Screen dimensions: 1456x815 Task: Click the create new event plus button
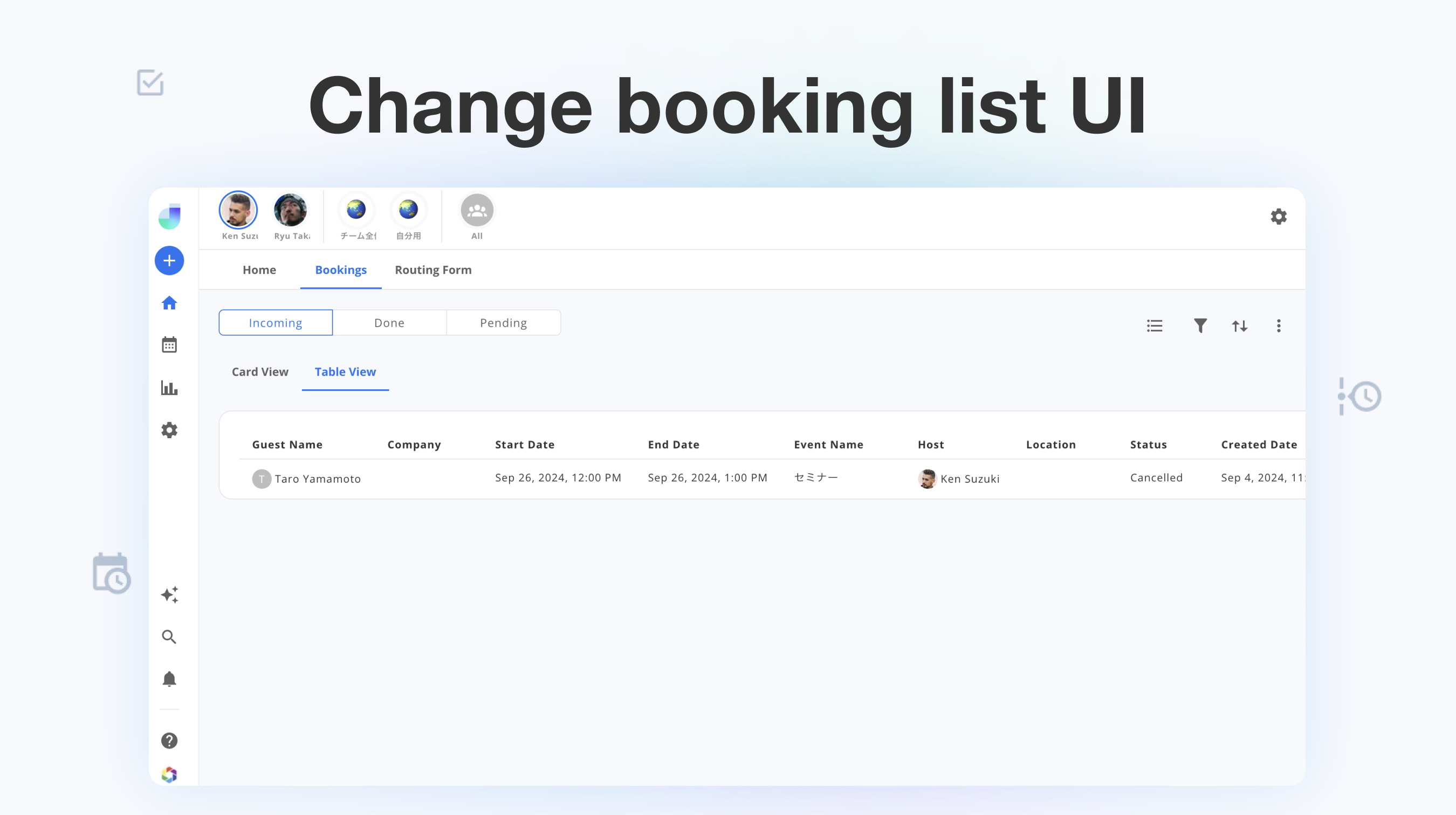click(x=168, y=260)
